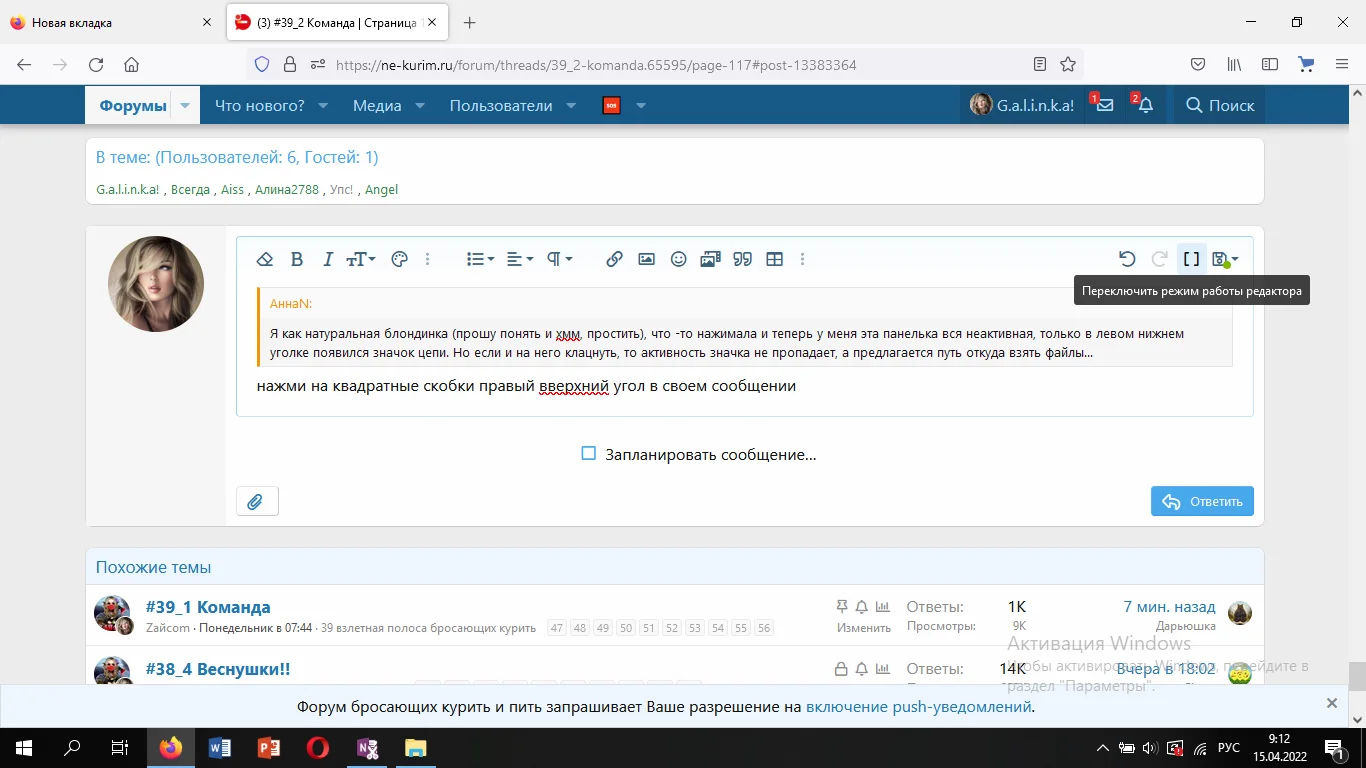Open the #39_1 Команда thread link

pos(208,607)
